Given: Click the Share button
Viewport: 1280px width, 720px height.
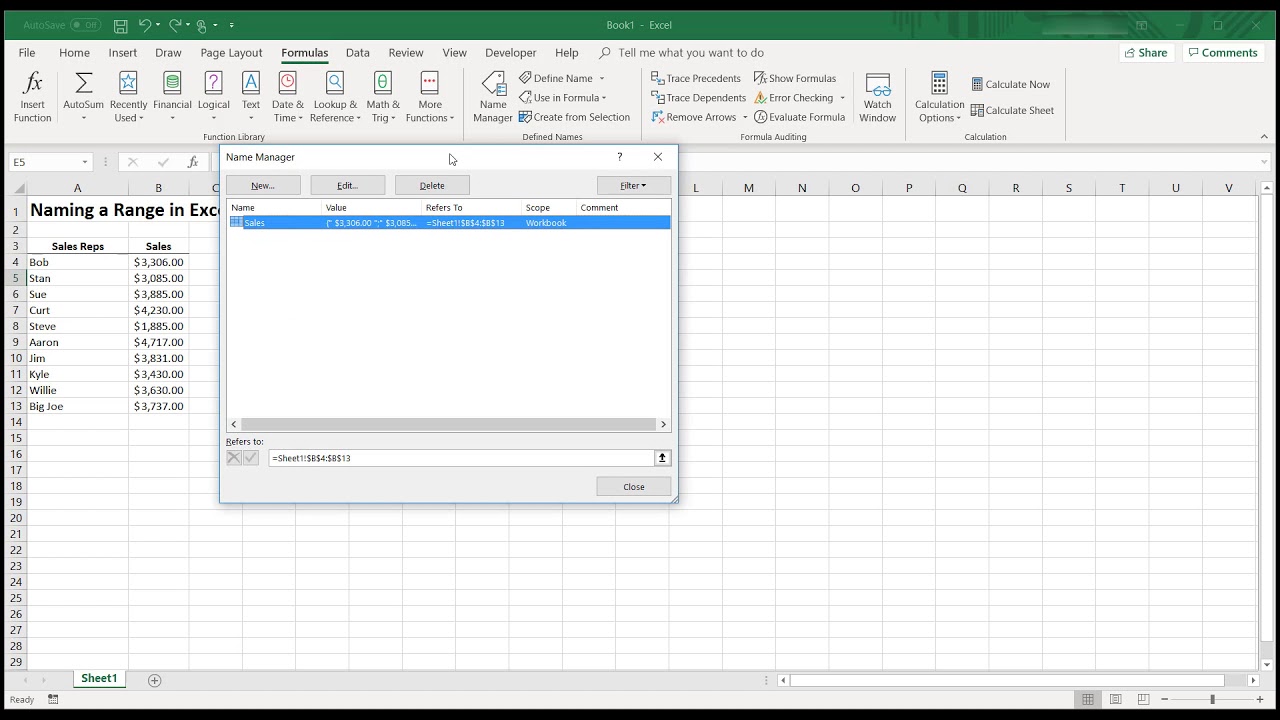Looking at the screenshot, I should 1146,53.
